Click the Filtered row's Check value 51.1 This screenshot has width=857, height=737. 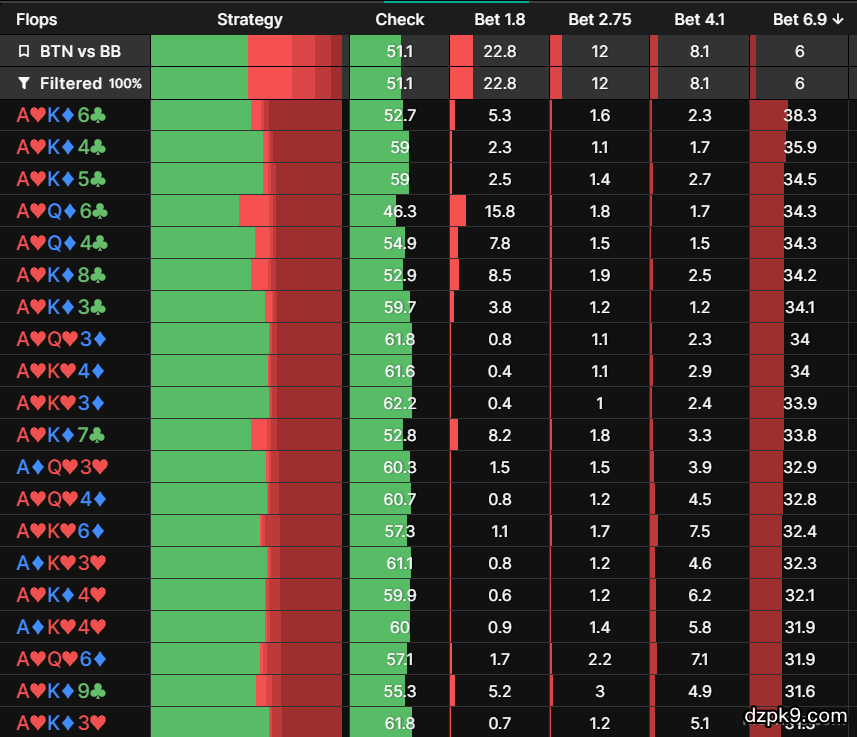399,84
